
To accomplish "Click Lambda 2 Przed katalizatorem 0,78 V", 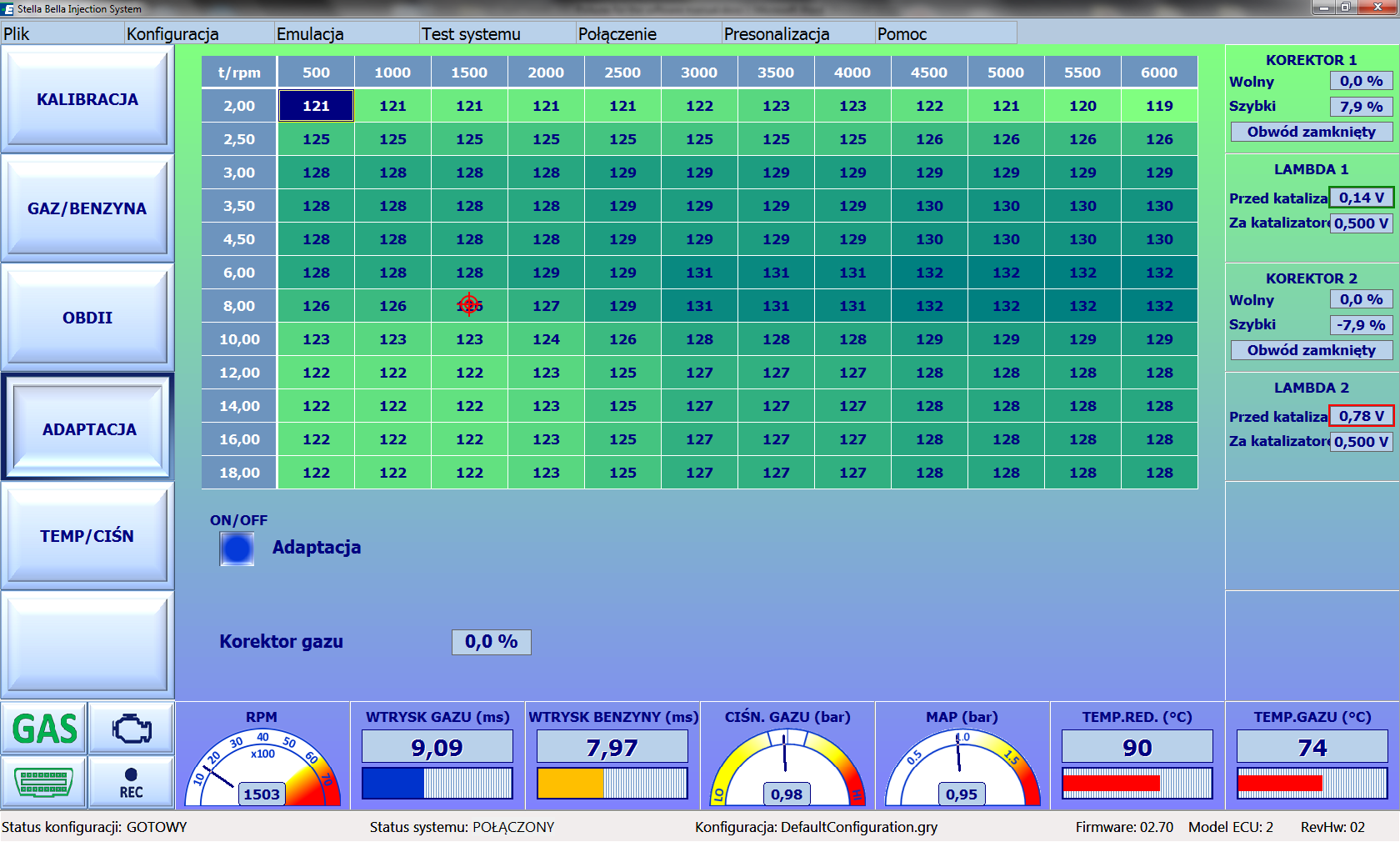I will tap(1361, 416).
